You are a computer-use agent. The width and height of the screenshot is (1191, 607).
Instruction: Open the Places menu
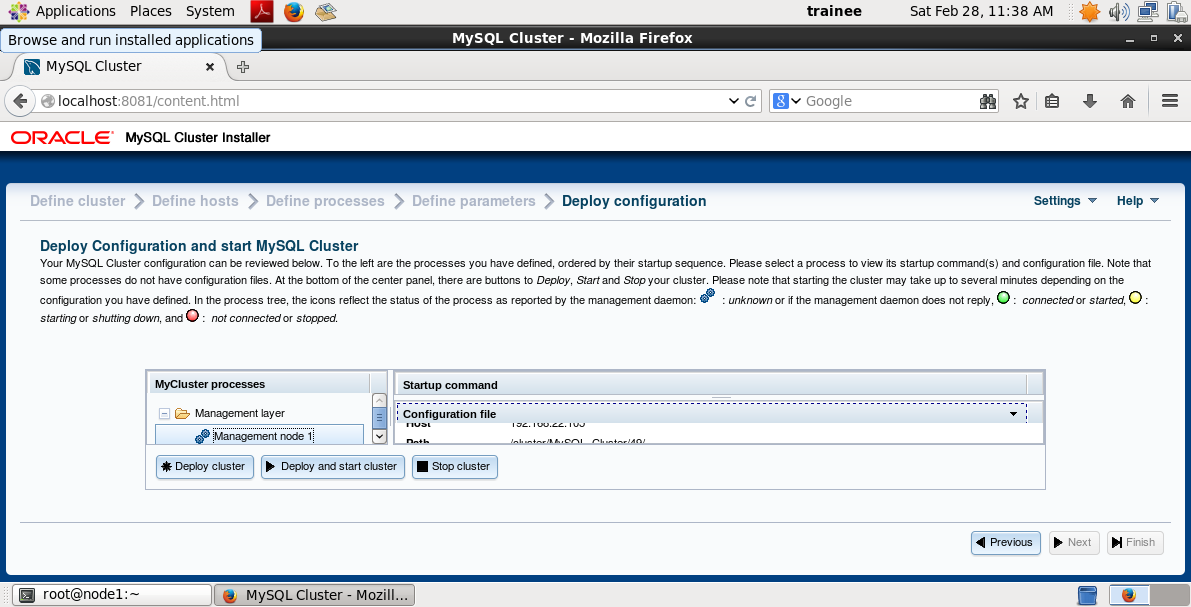pyautogui.click(x=150, y=11)
